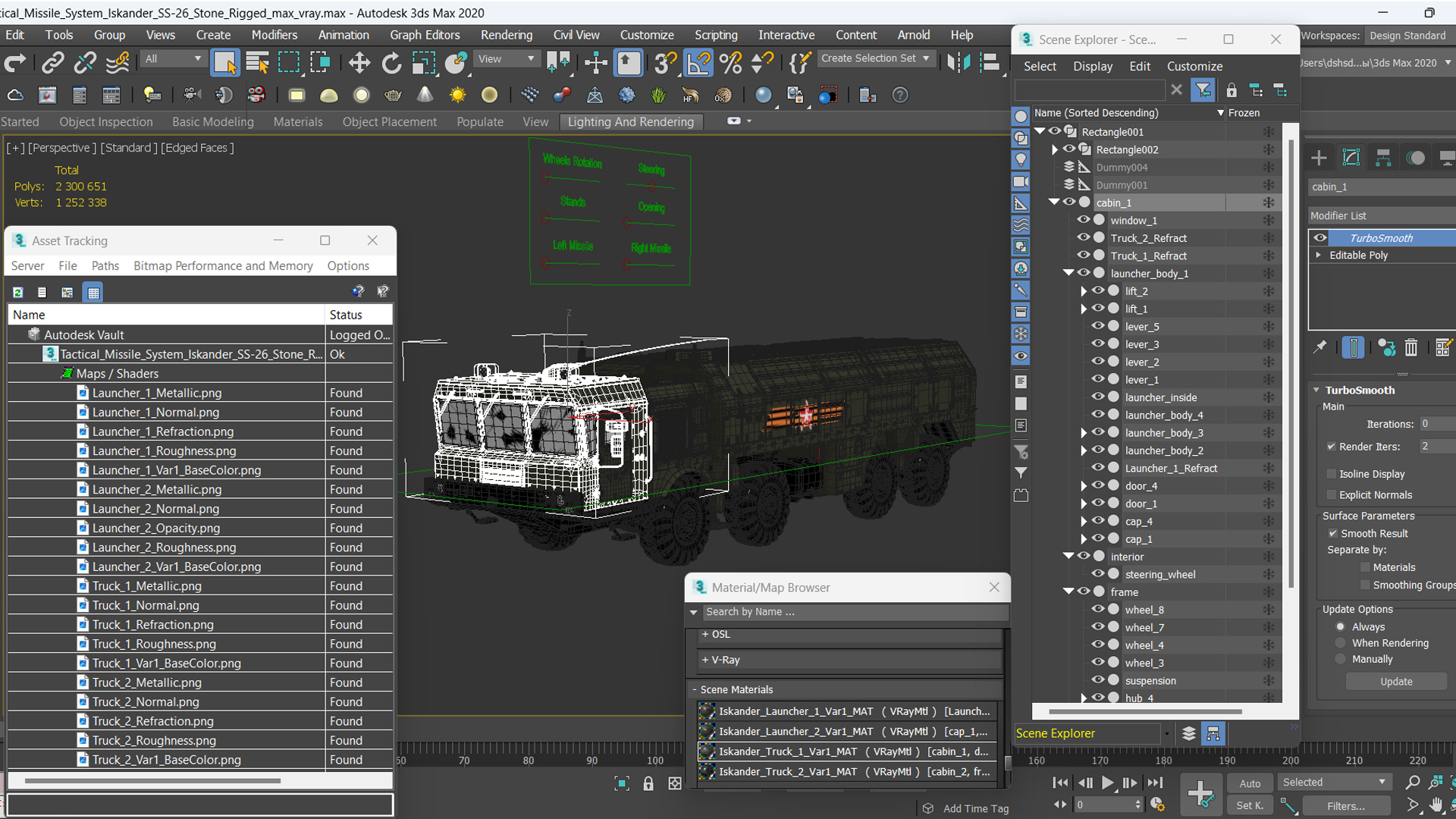Activate the Select and Scale tool
This screenshot has width=1456, height=819.
[423, 63]
